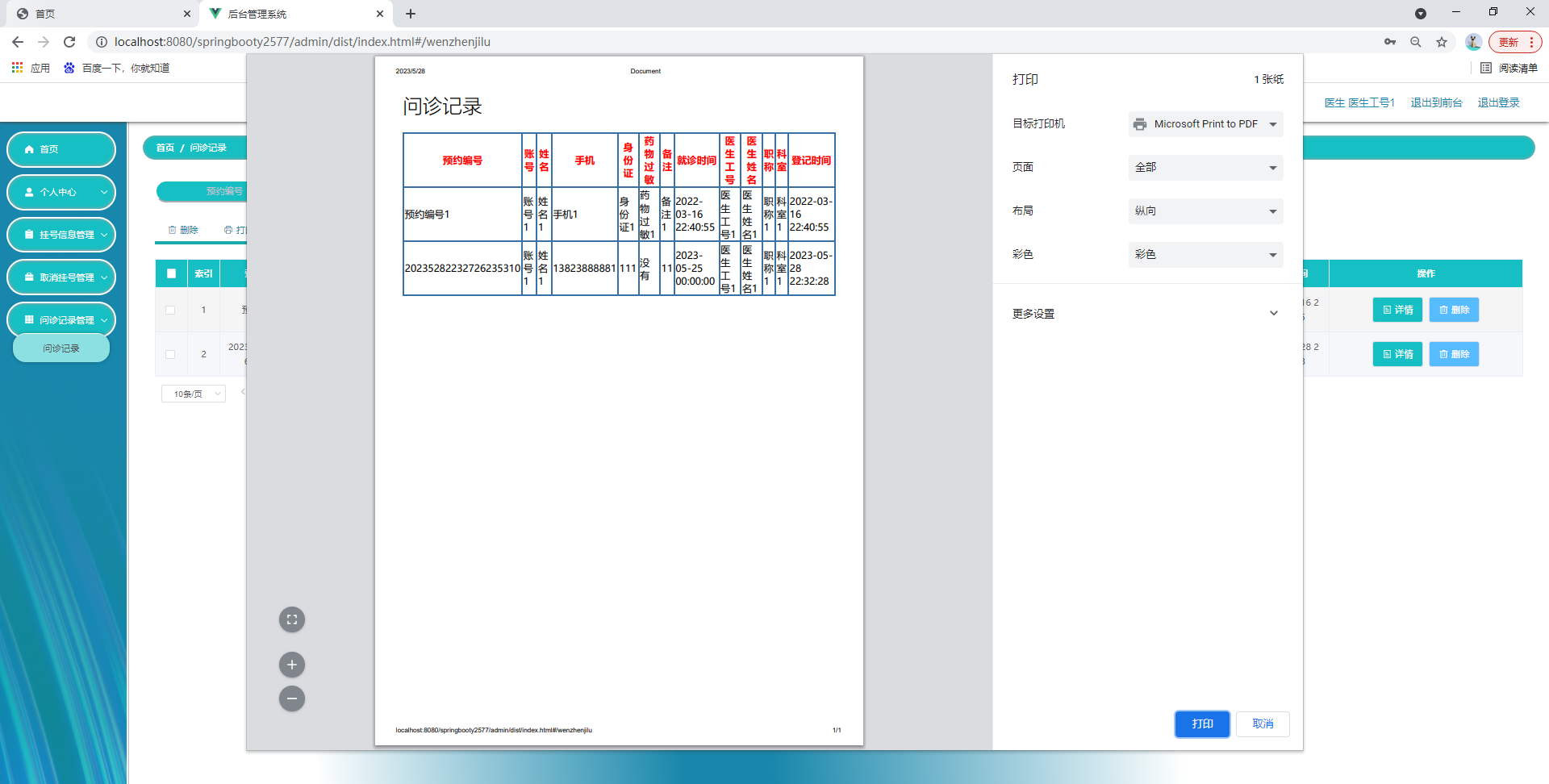Click the 13823888881 cell in preview

584,269
